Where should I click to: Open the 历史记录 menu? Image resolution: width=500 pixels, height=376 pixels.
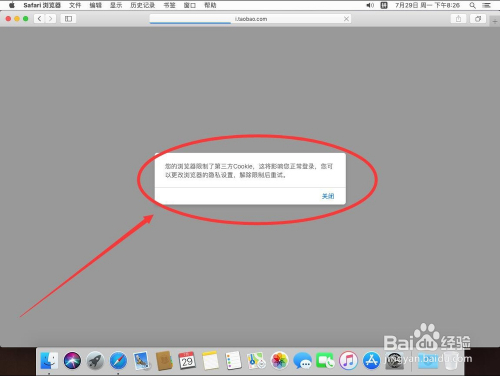[143, 5]
